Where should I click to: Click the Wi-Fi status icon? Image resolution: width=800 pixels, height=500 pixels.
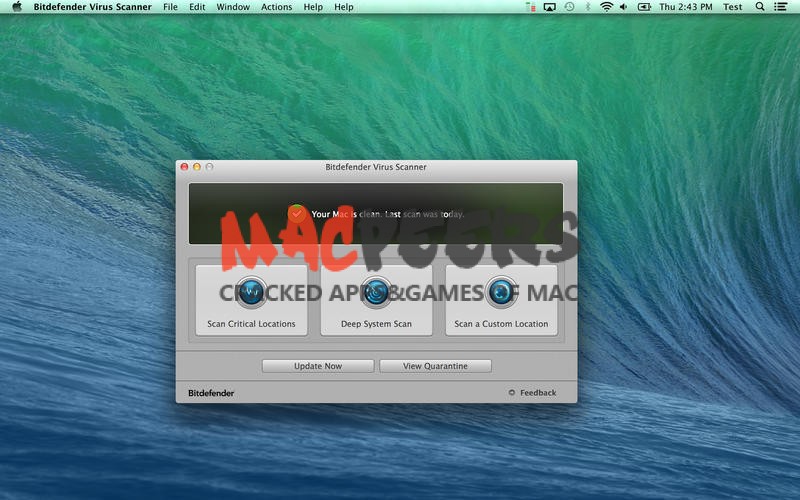pyautogui.click(x=606, y=7)
